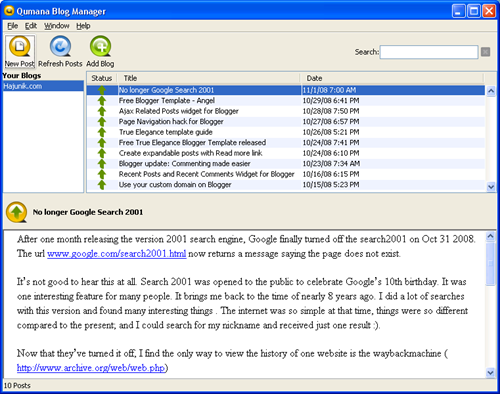Open the Help menu
Screen dimensions: 500x394
[x=83, y=26]
